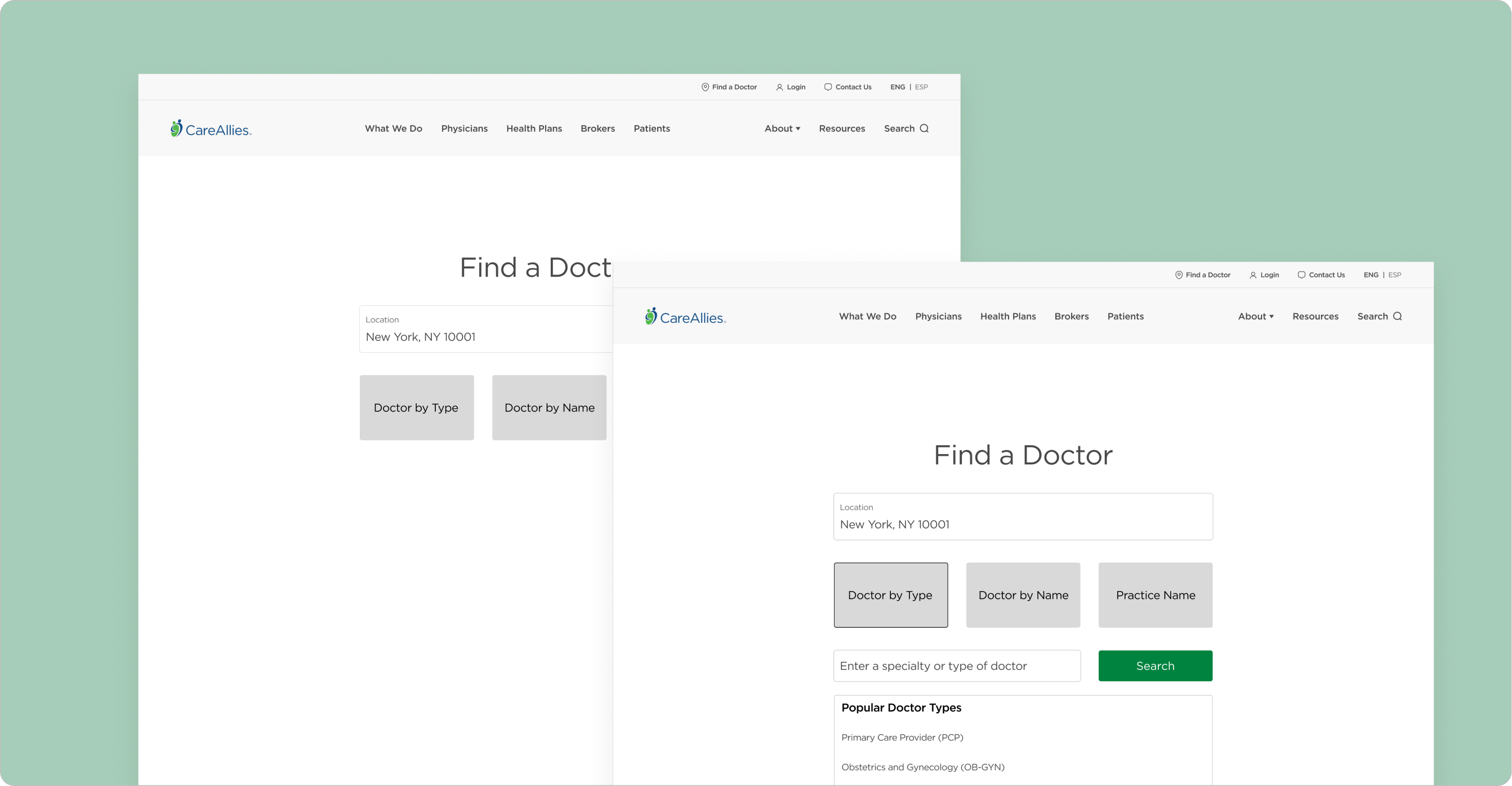Click front window's Location field
1512x786 pixels.
[1023, 517]
